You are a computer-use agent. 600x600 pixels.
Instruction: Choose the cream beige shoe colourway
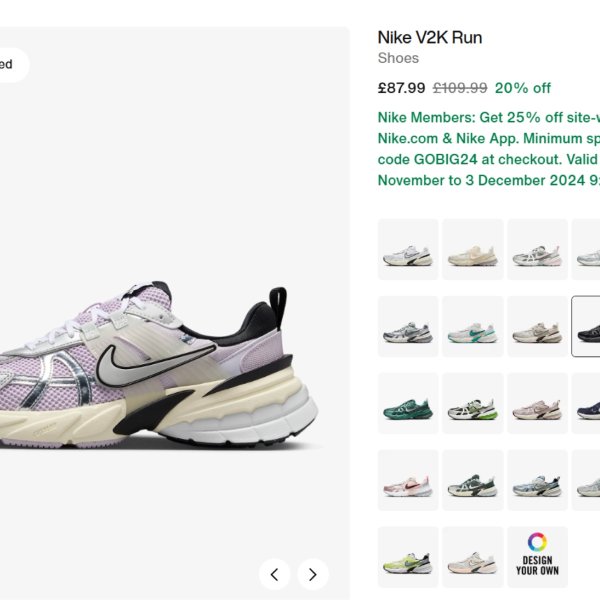(473, 249)
